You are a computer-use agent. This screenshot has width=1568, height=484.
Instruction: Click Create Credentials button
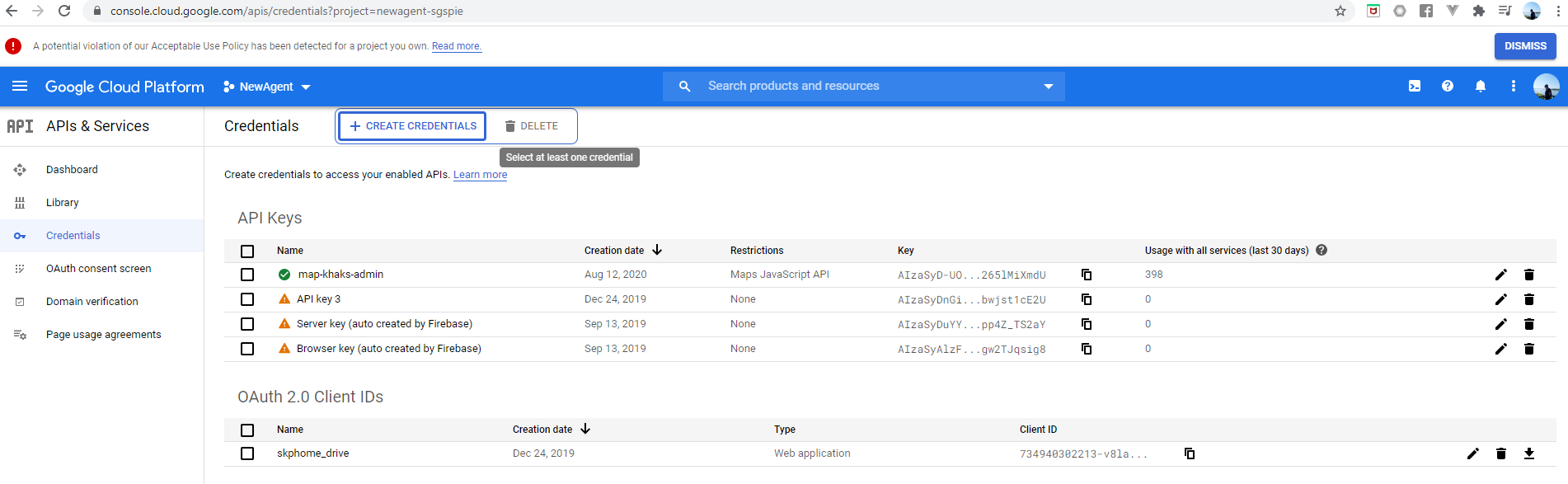point(412,126)
